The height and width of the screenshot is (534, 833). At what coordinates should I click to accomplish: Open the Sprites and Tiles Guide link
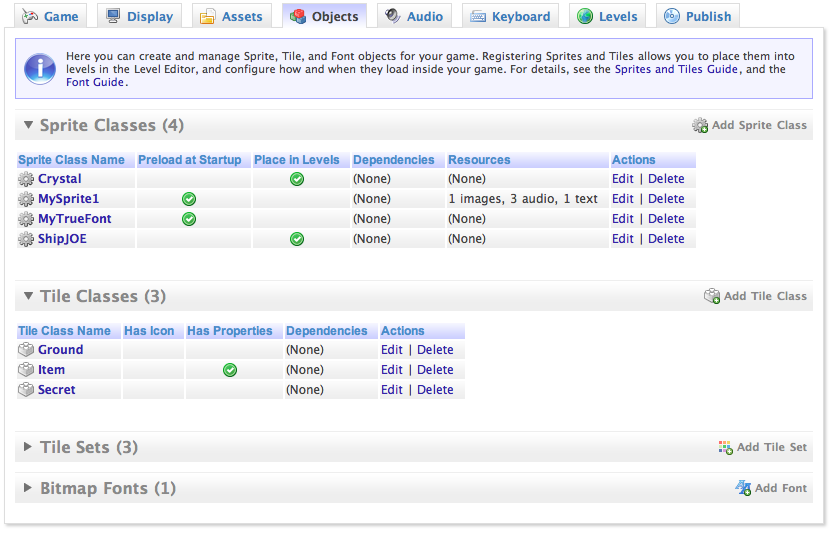click(x=677, y=69)
